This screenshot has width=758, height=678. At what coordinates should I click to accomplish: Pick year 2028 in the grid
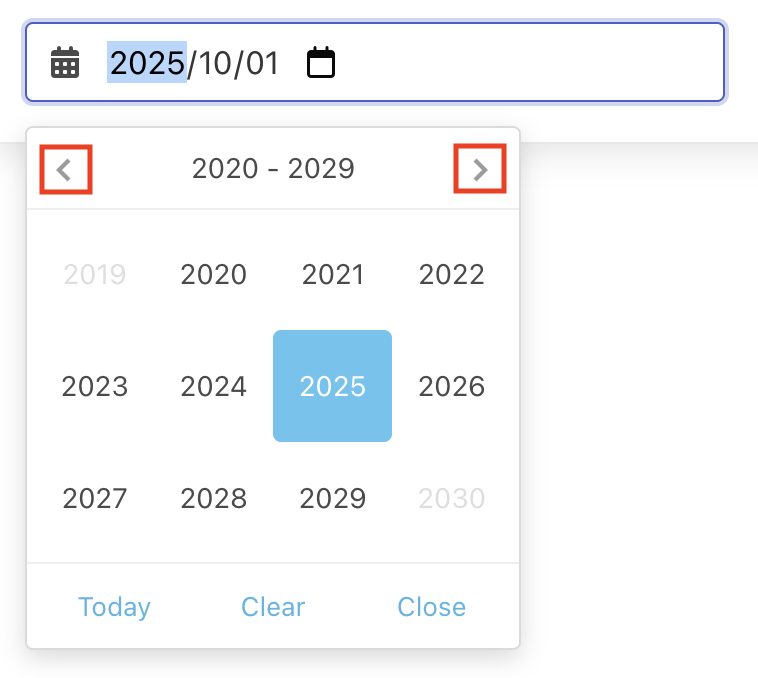pos(214,499)
